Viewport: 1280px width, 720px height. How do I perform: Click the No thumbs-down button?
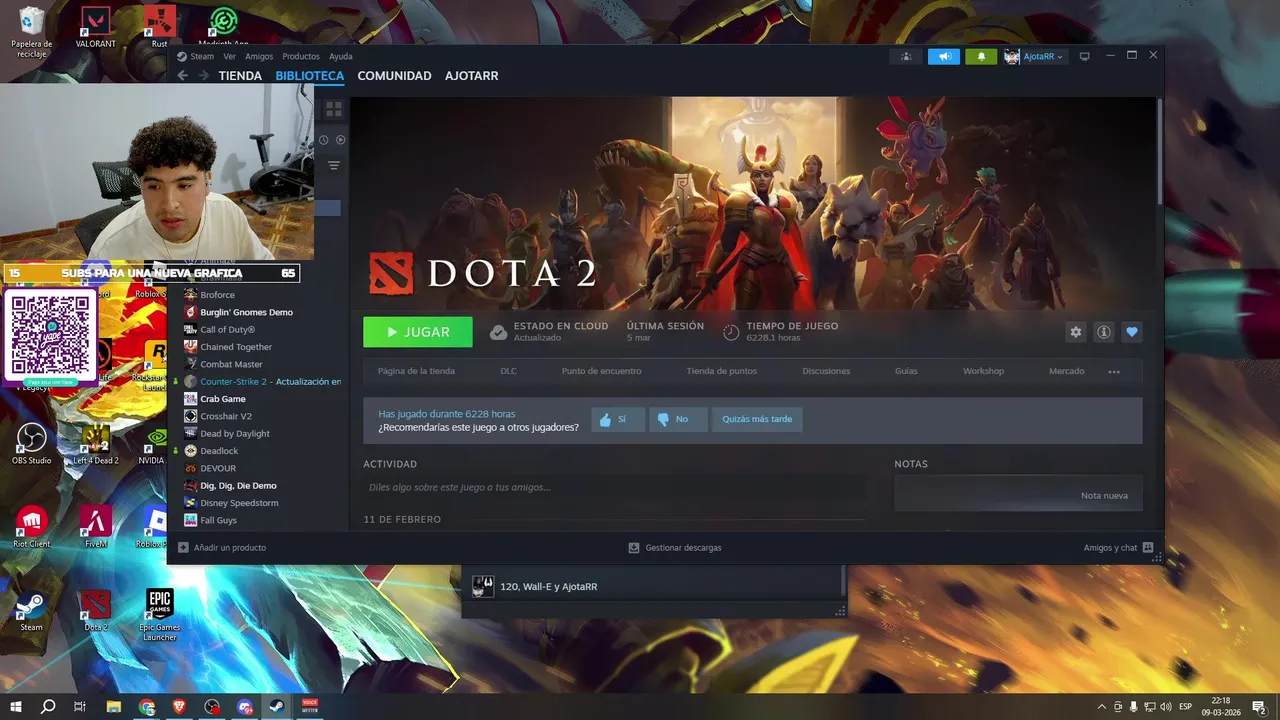(x=678, y=420)
